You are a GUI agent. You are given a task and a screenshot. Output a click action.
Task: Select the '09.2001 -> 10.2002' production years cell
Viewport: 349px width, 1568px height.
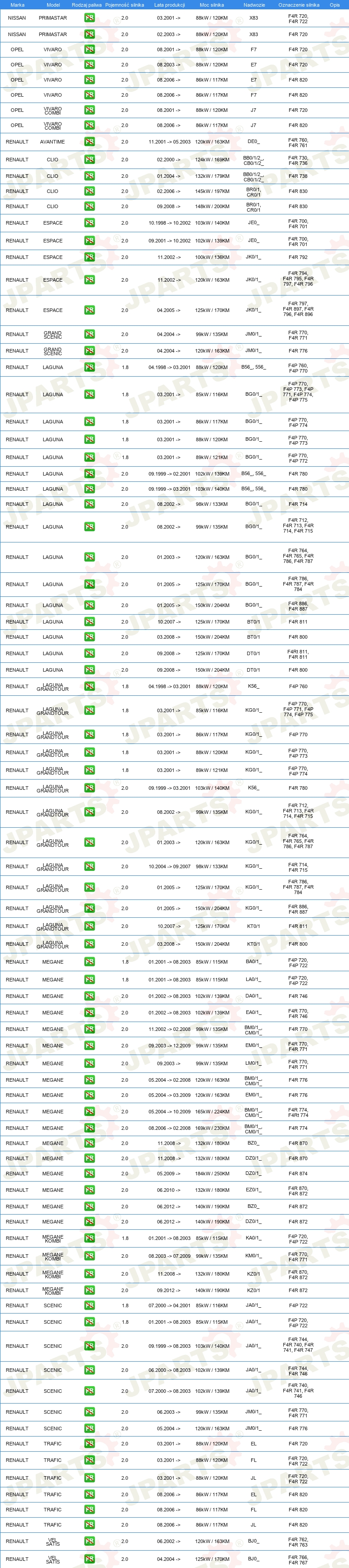169,240
